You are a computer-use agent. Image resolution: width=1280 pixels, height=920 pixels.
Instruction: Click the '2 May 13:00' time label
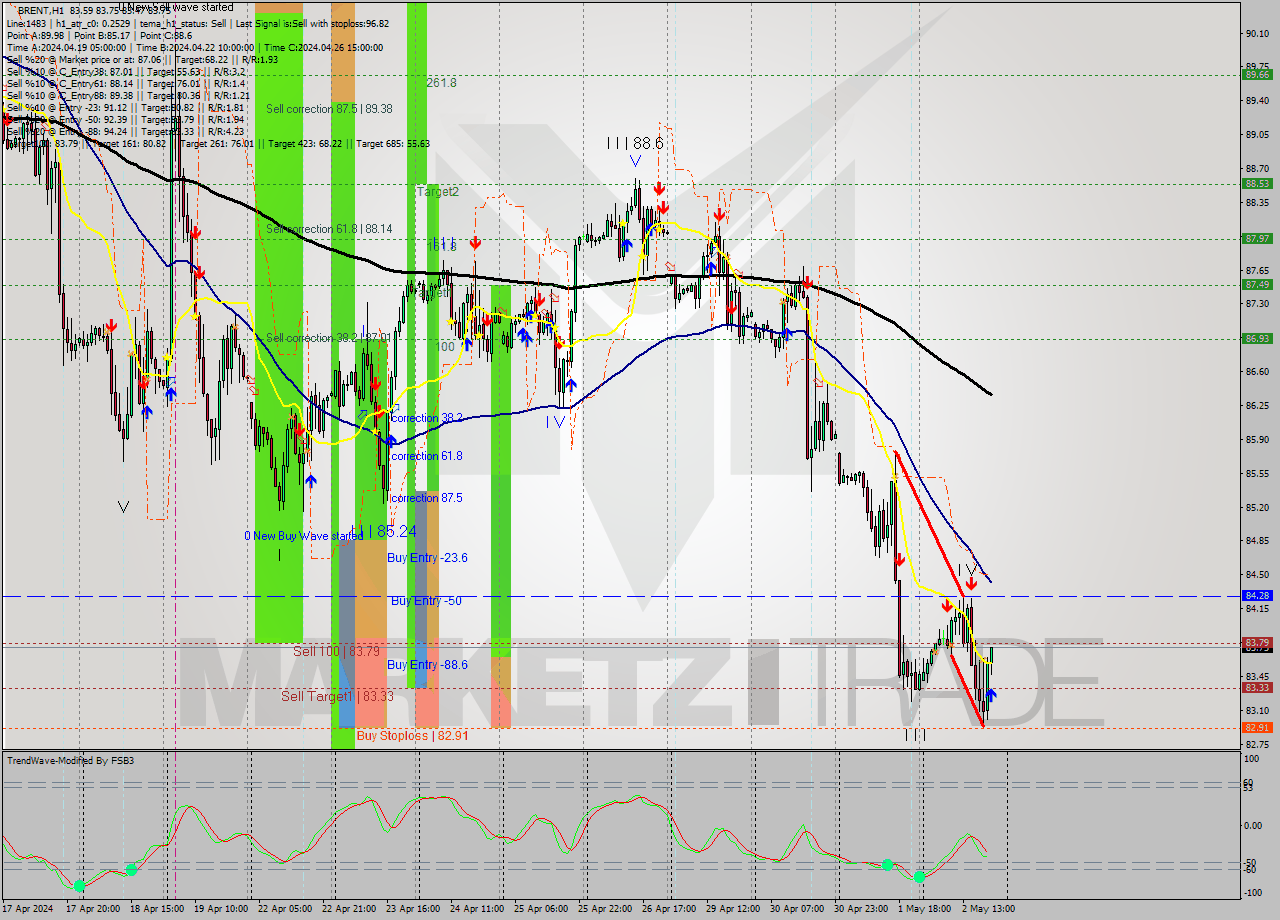[988, 909]
